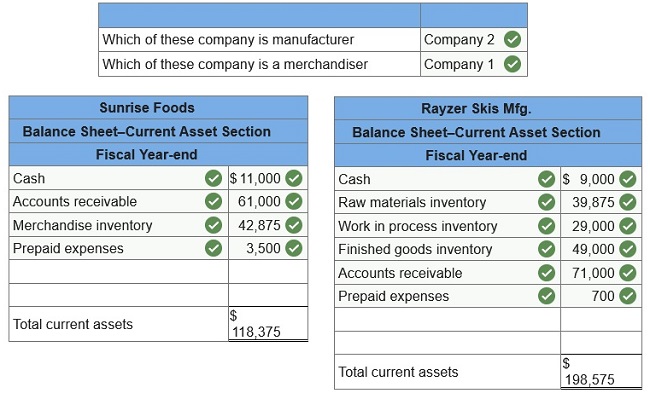
Task: Open the Work in process inventory dropdown
Action: [x=447, y=226]
